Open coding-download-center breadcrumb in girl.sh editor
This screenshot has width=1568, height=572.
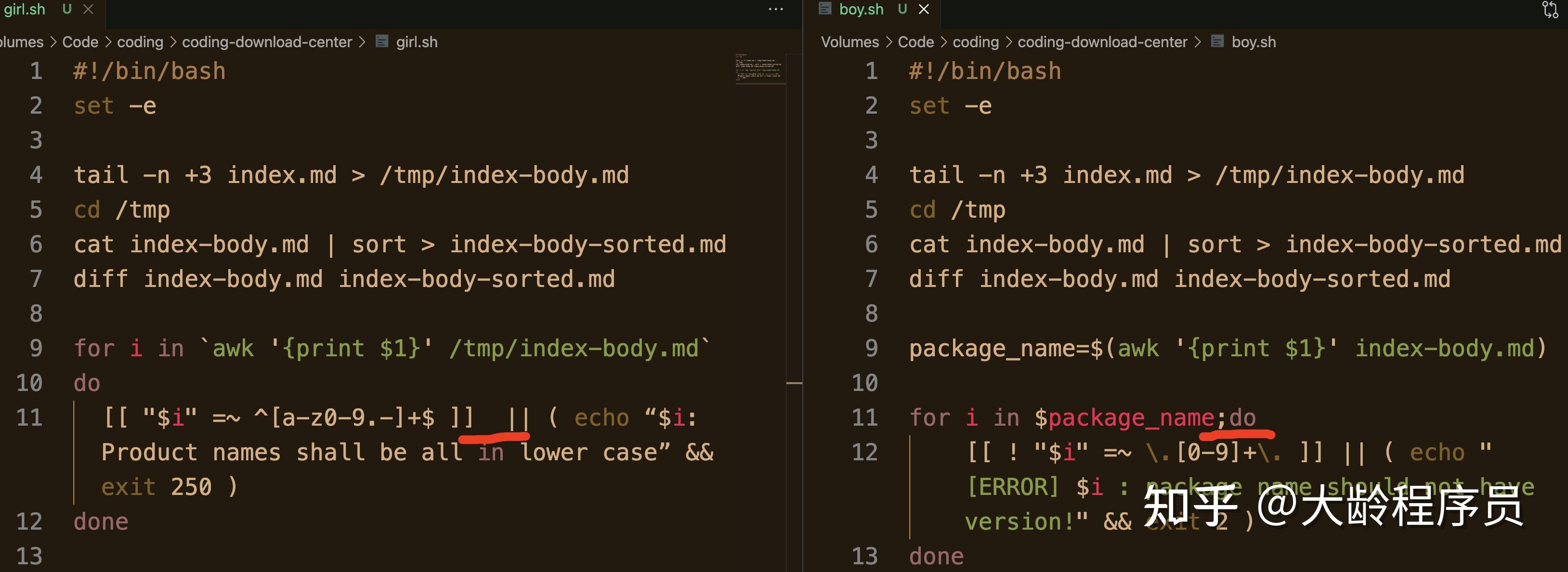[267, 42]
